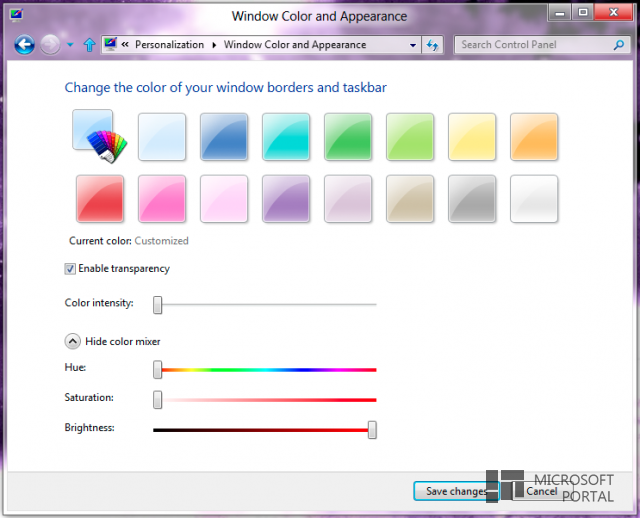This screenshot has height=518, width=640.
Task: Click the Cancel button
Action: 542,491
